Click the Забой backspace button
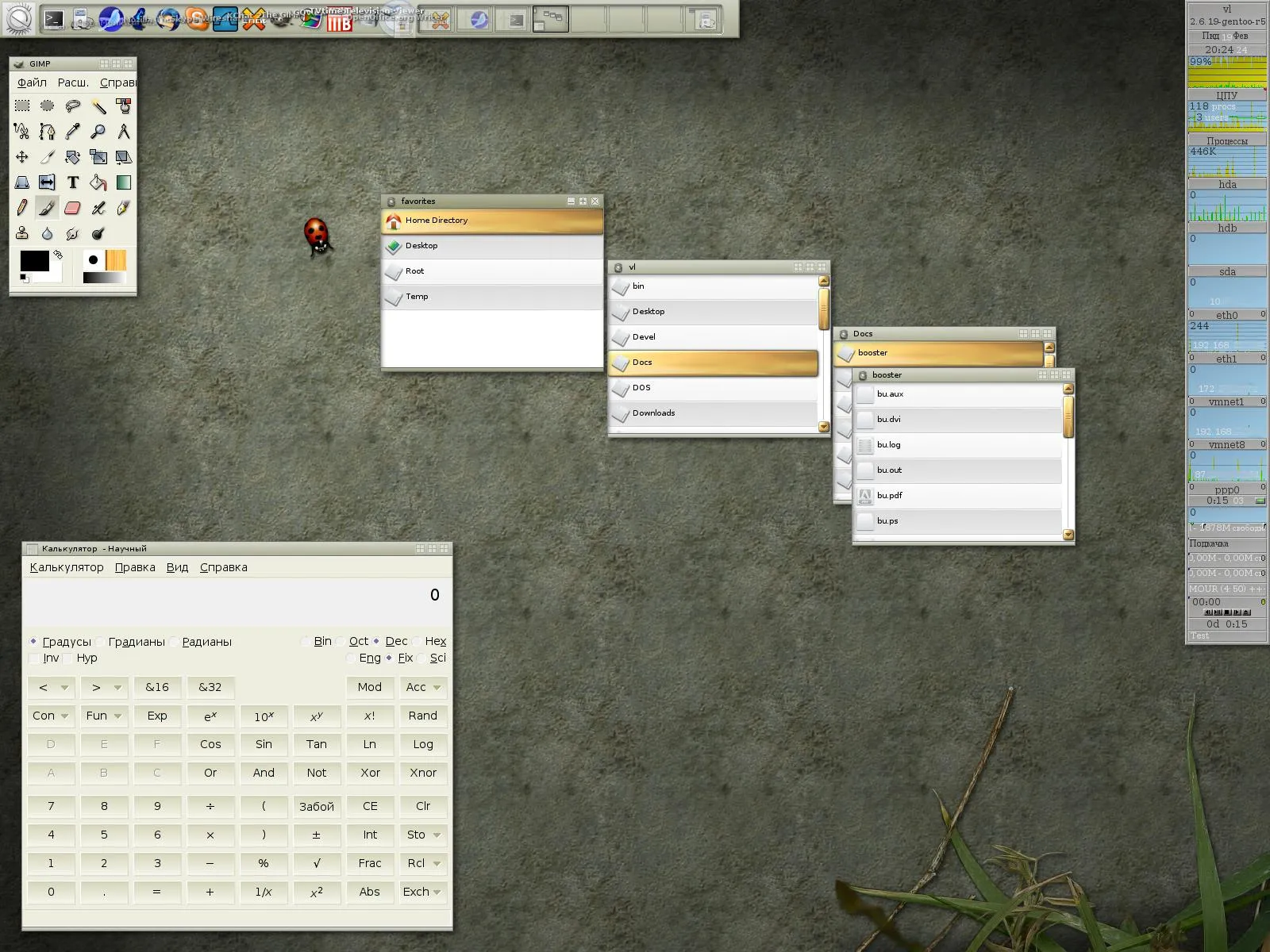 pos(317,806)
